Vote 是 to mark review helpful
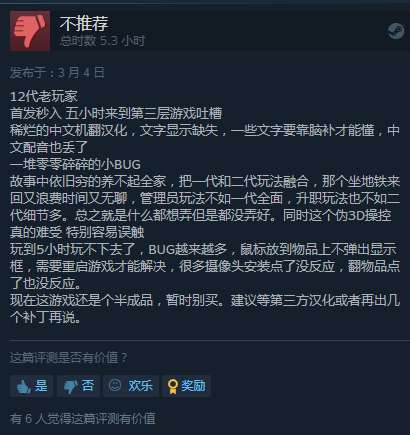 pos(31,386)
